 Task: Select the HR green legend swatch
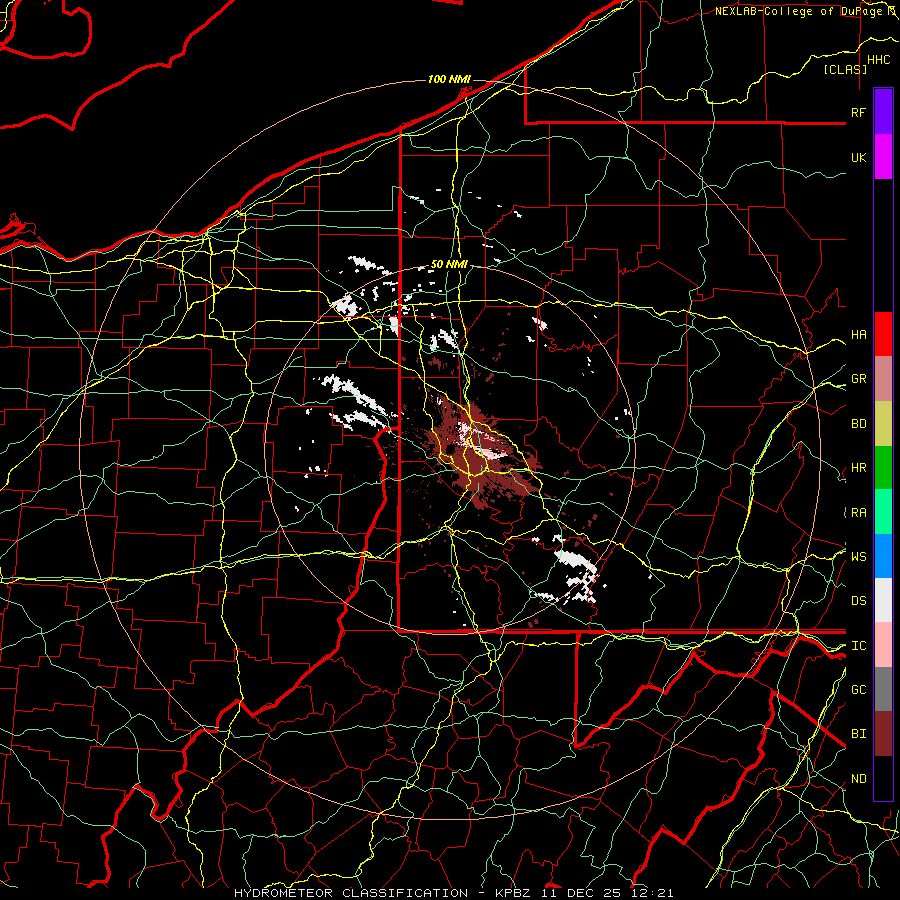point(883,468)
